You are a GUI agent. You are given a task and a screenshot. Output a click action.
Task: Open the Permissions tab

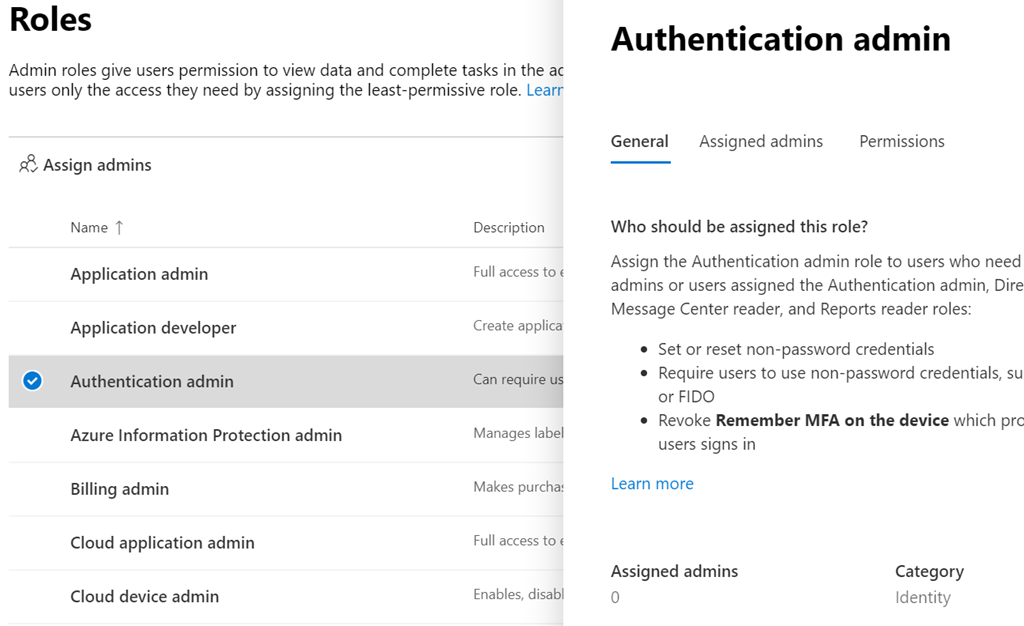901,142
